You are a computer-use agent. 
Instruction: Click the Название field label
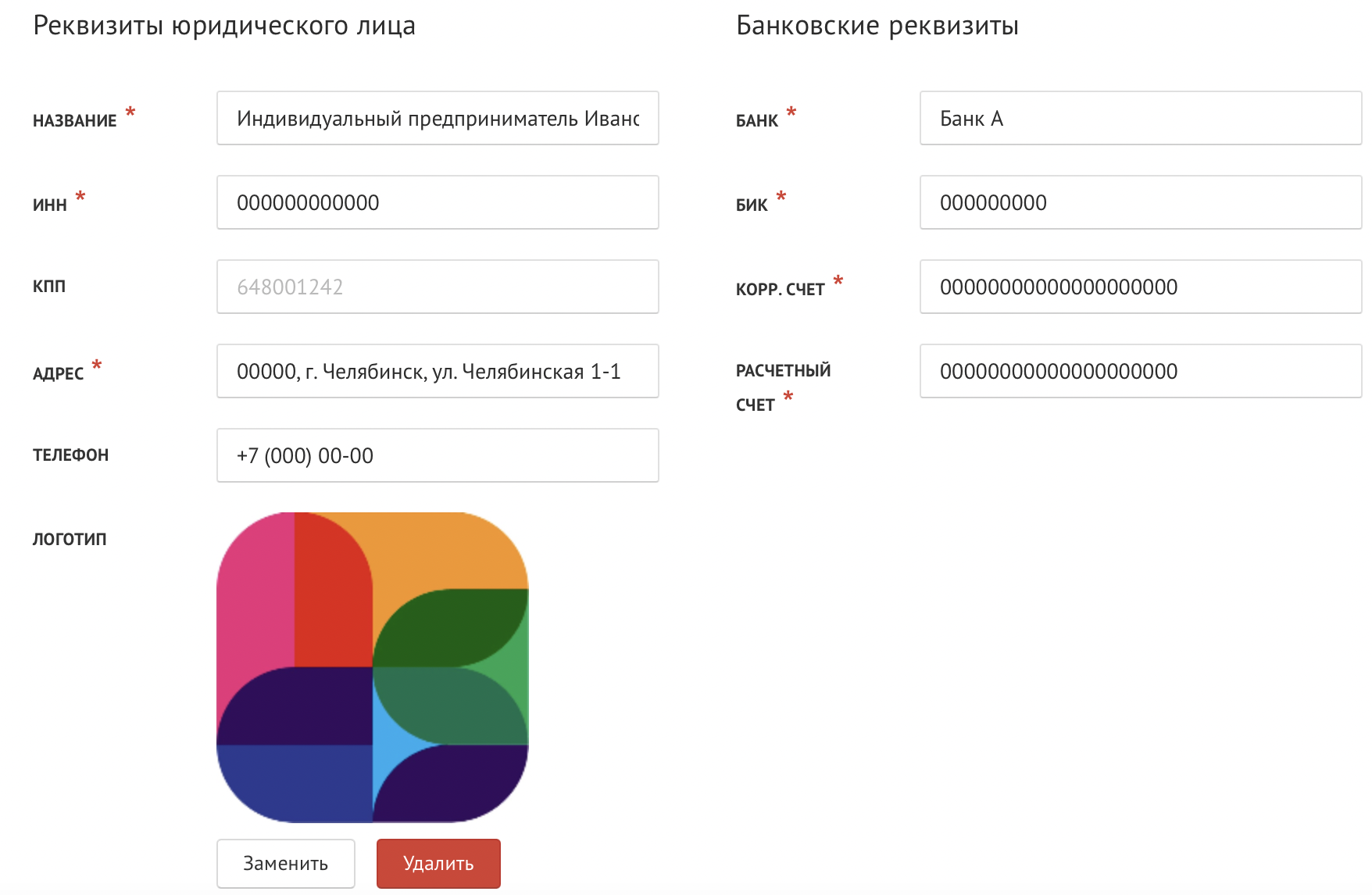pos(75,121)
